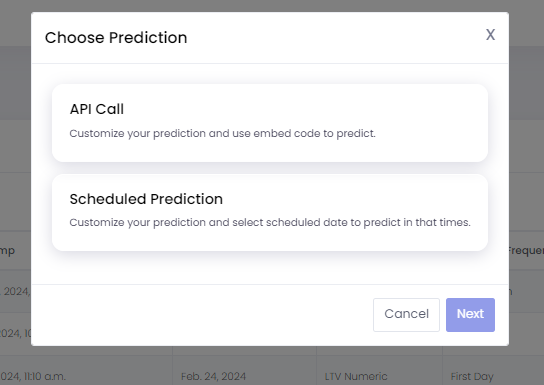The height and width of the screenshot is (385, 544).
Task: Click the embed code description under API Call
Action: [x=222, y=134]
